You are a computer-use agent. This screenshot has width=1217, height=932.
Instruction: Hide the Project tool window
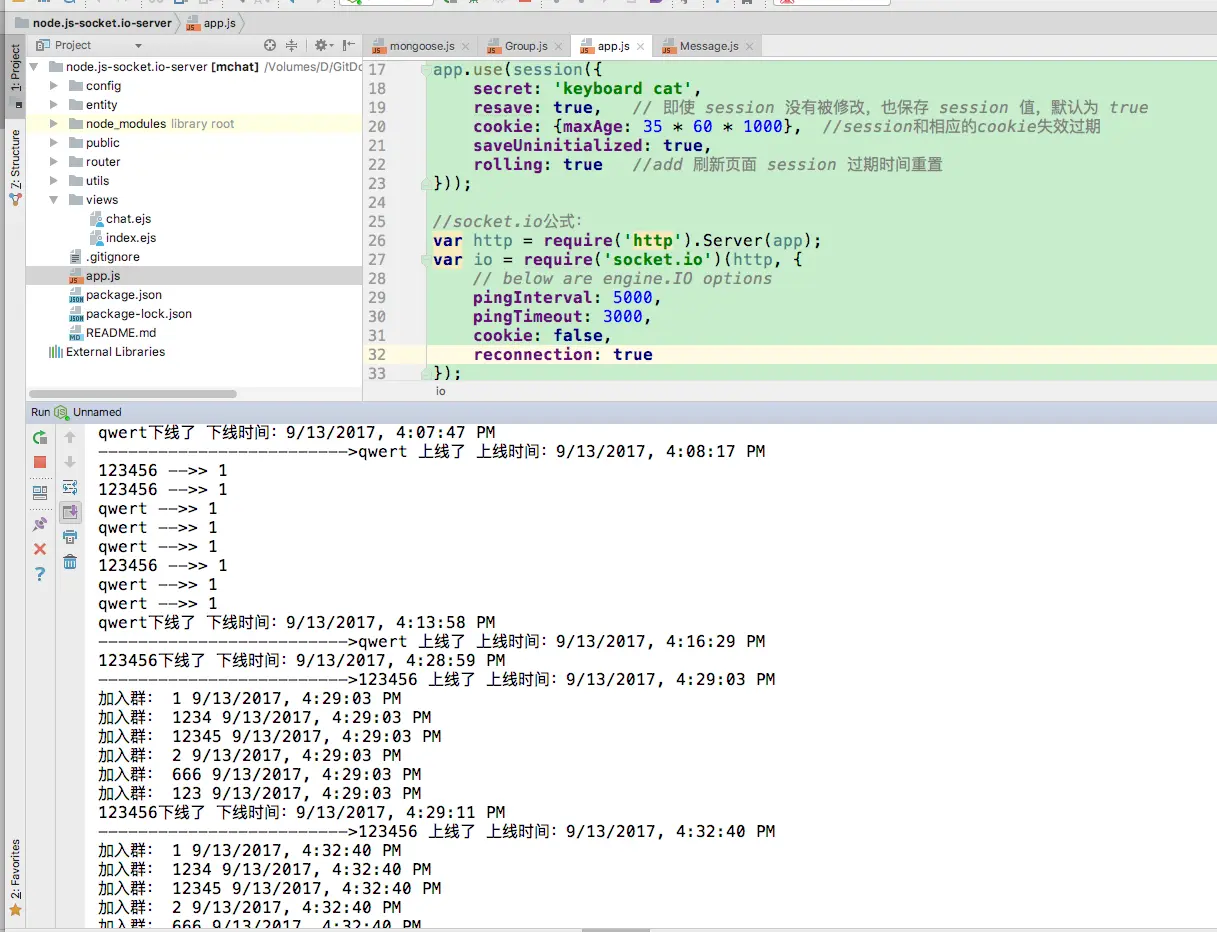click(x=348, y=45)
